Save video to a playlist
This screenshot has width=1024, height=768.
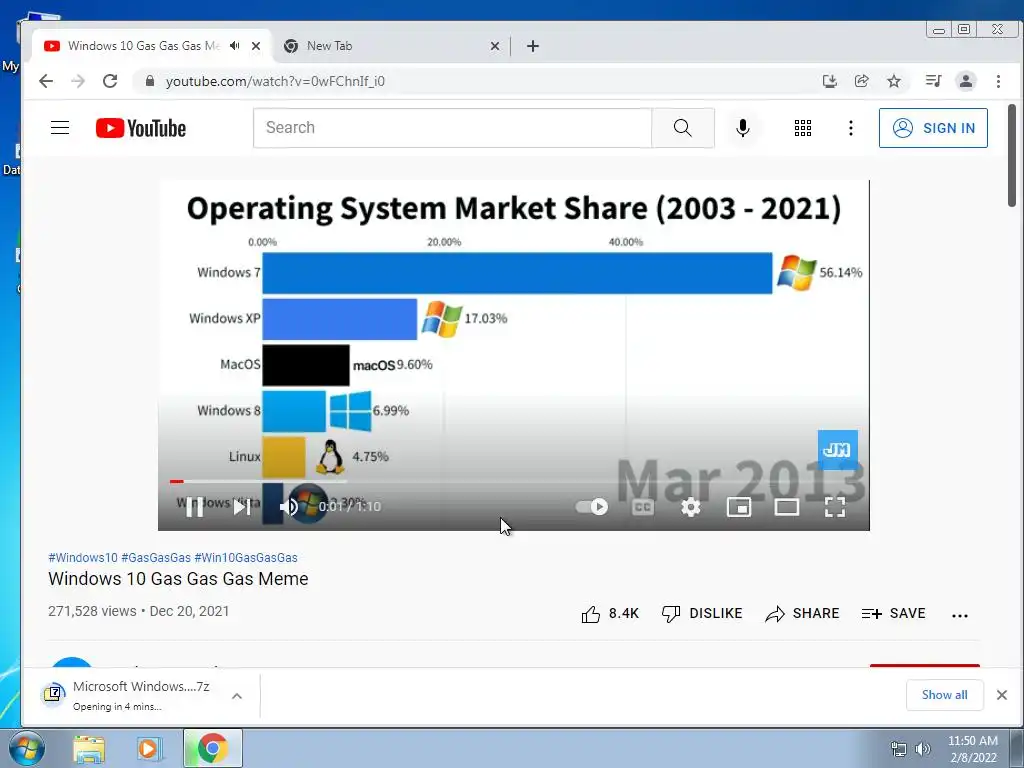coord(893,614)
